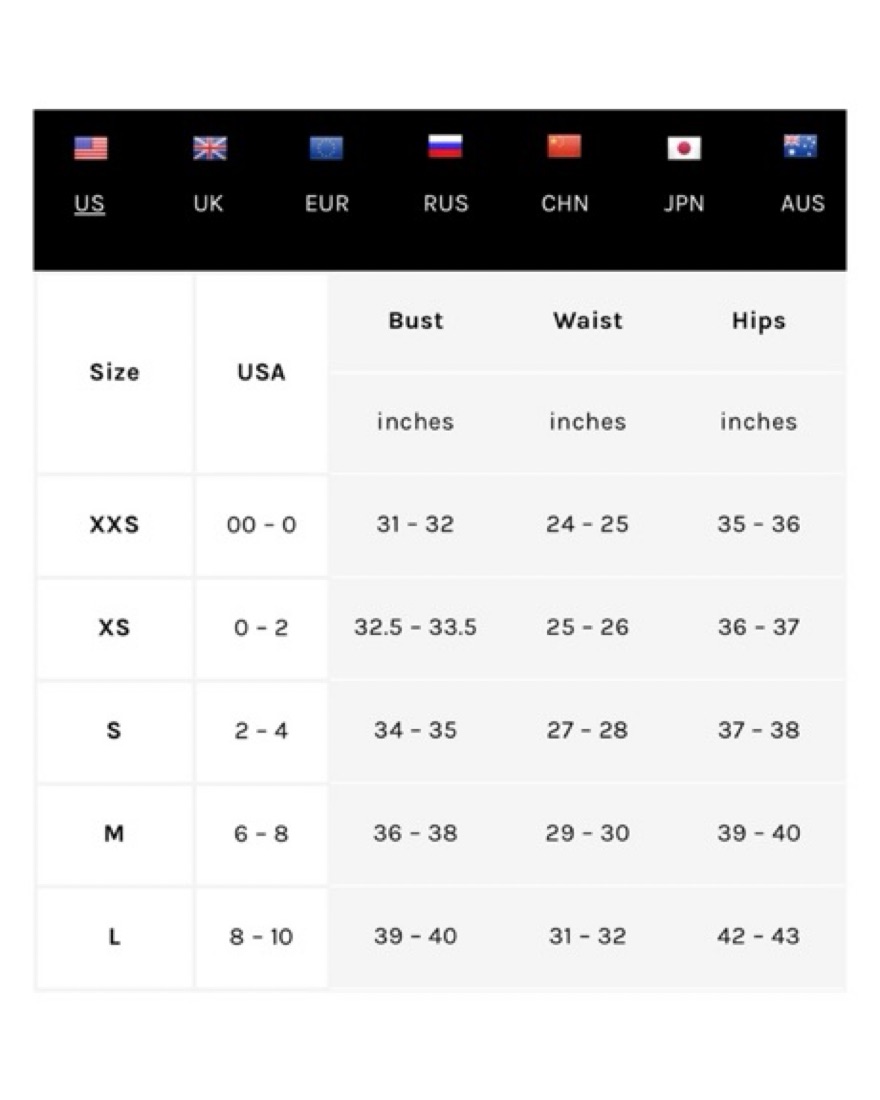
Task: Click the L size row label
Action: (x=114, y=937)
